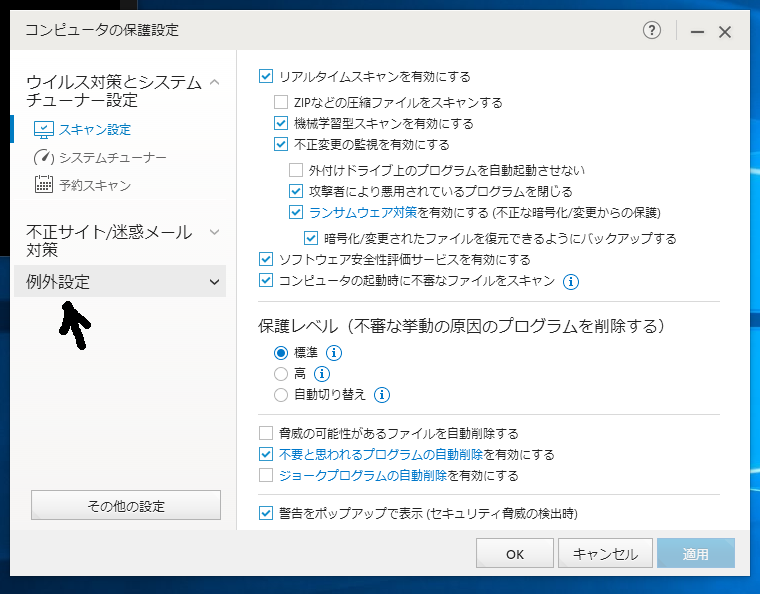Open システムチューナー in the sidebar
Image resolution: width=760 pixels, height=594 pixels.
113,157
